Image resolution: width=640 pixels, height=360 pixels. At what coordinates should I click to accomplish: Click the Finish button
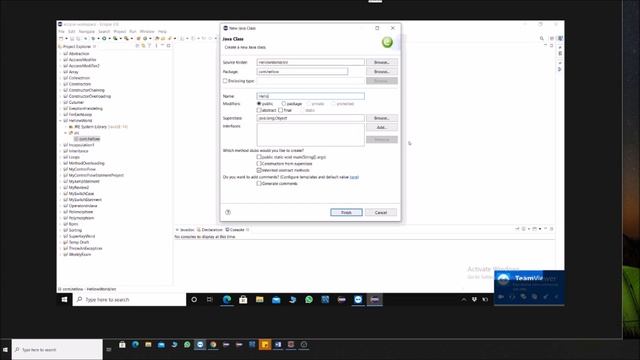tap(346, 212)
